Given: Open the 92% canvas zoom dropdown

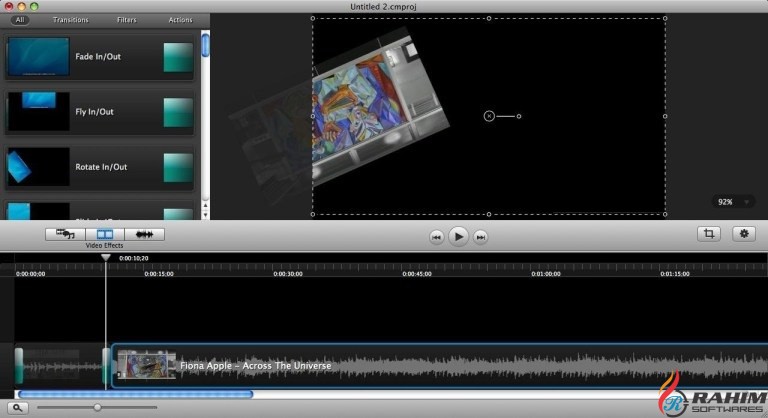Looking at the screenshot, I should click(x=731, y=202).
